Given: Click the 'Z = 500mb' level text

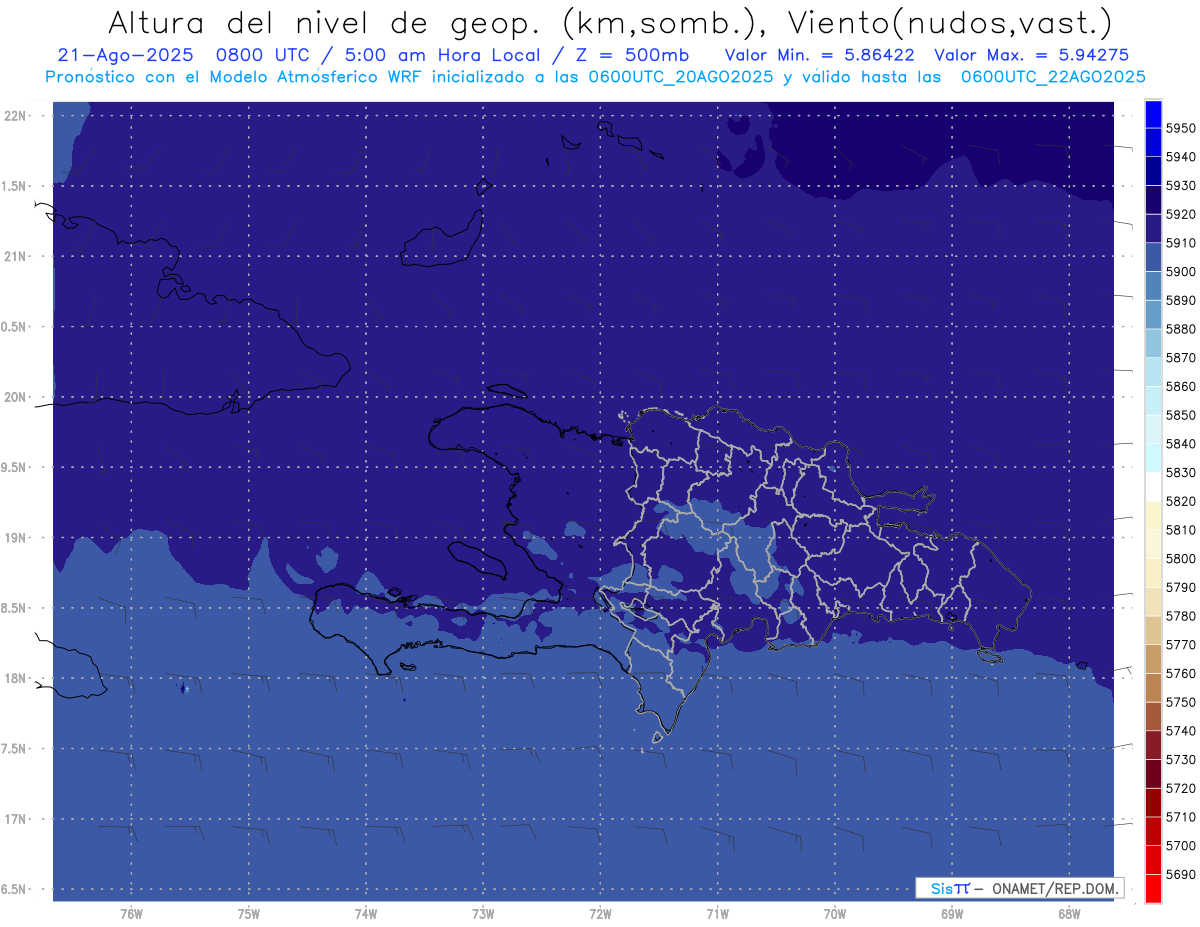Looking at the screenshot, I should click(x=632, y=55).
